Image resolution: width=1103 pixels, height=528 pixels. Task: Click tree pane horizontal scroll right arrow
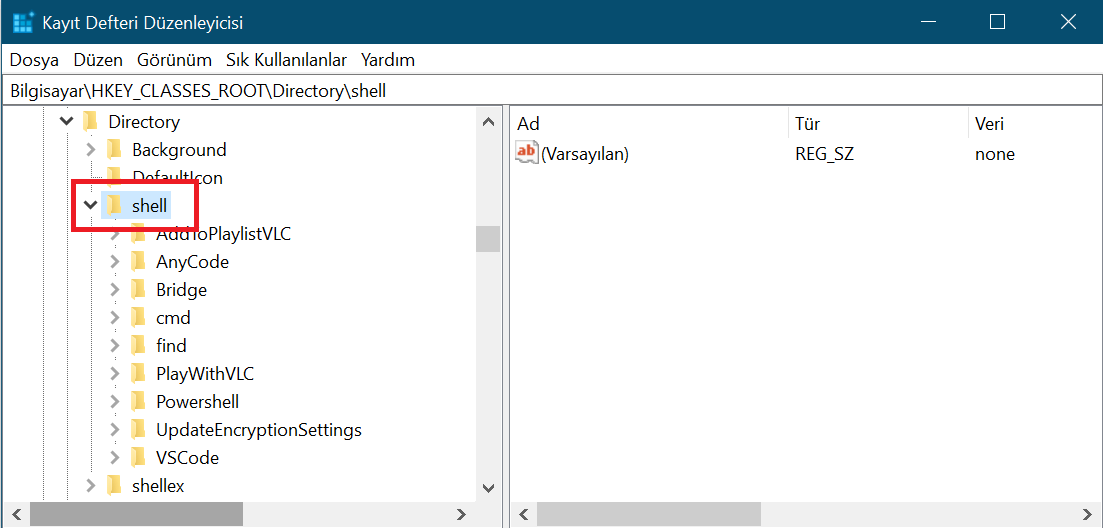(461, 513)
